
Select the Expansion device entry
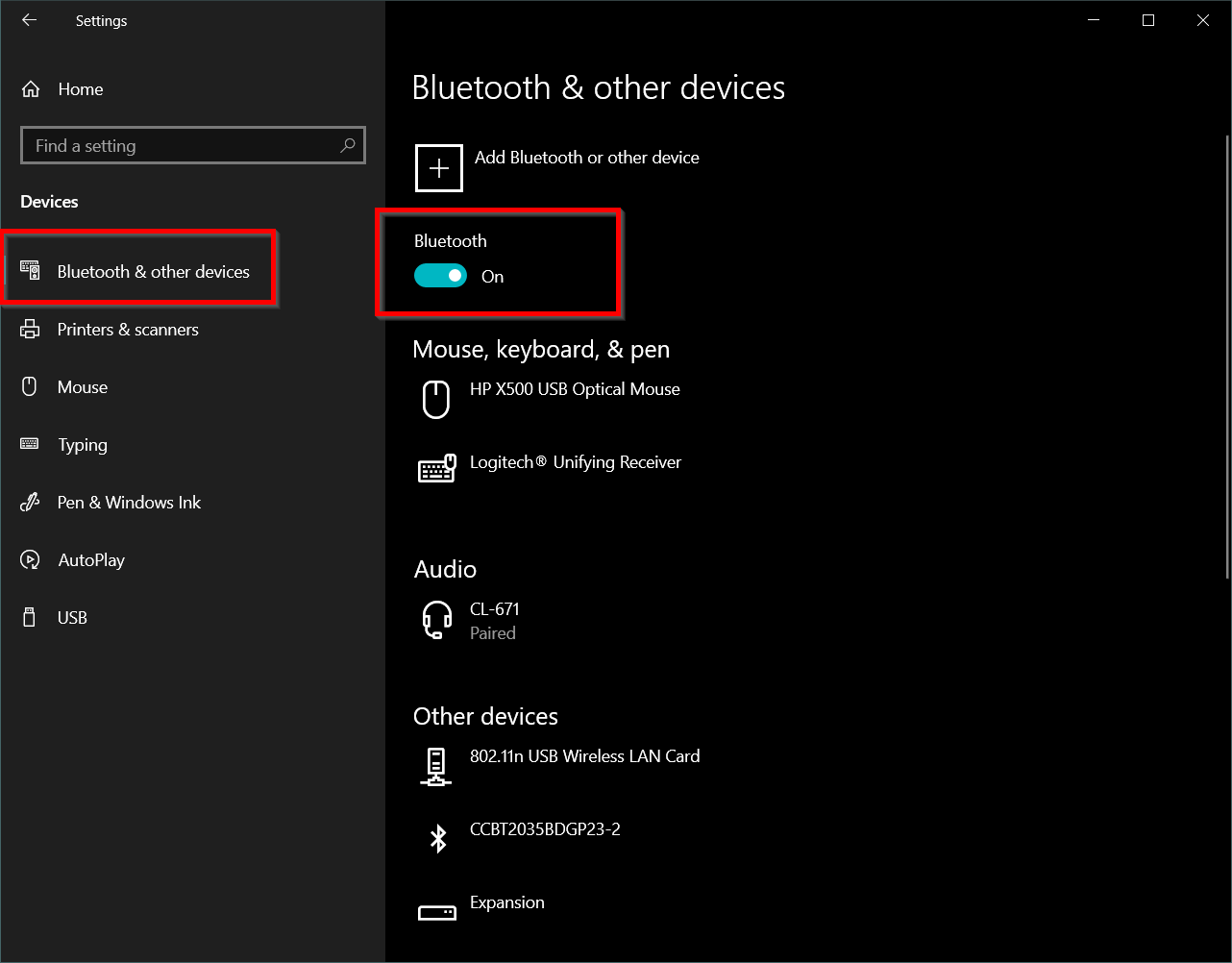tap(506, 902)
